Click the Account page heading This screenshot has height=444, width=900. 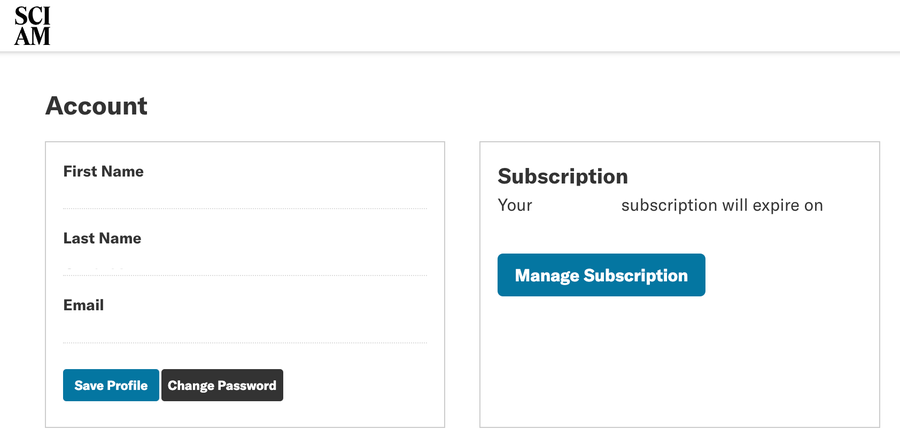point(96,106)
